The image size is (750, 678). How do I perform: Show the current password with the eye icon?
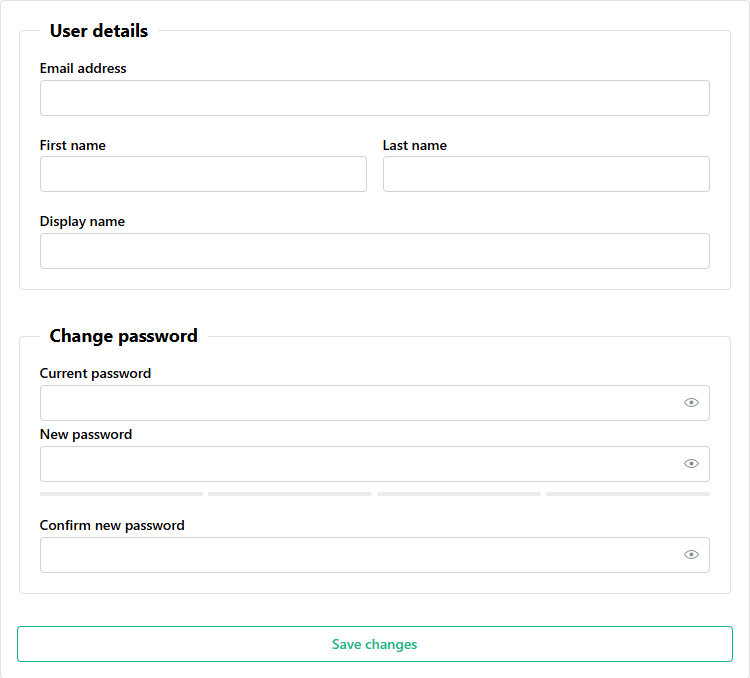pyautogui.click(x=691, y=403)
